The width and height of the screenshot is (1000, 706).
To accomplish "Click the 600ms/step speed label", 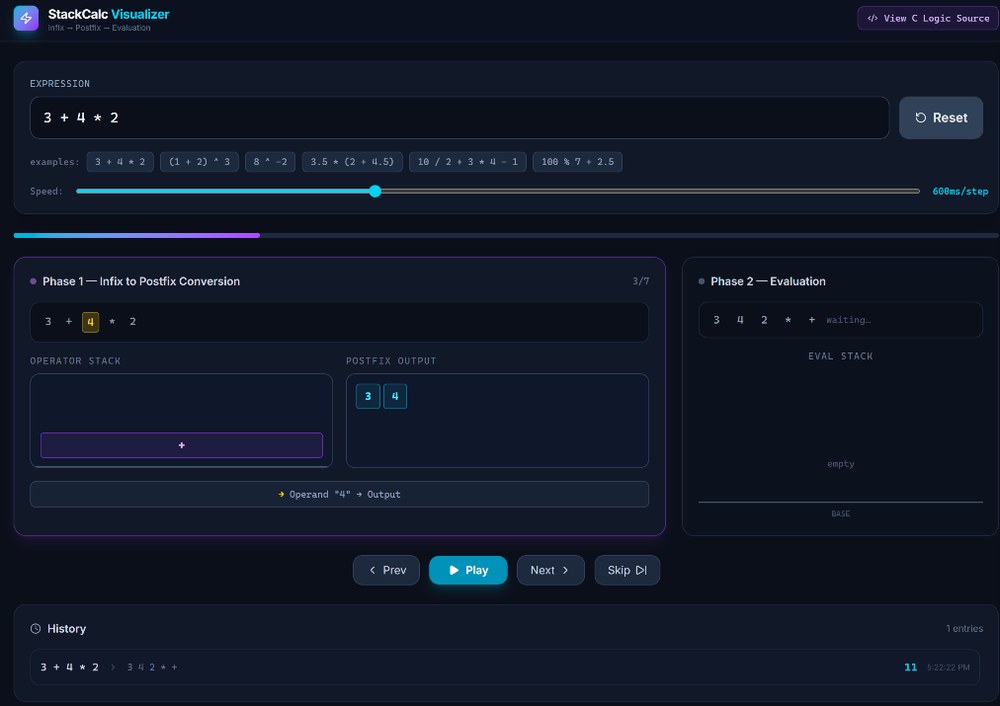I will coord(960,191).
